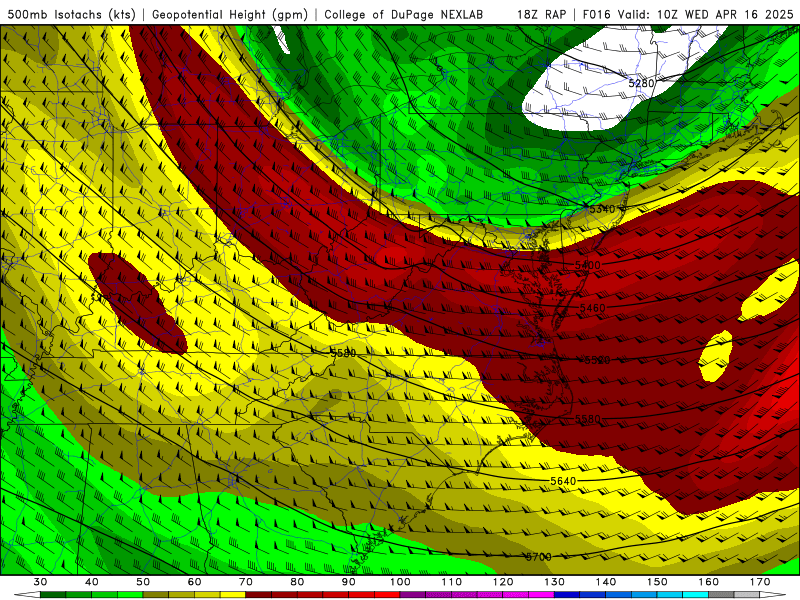Select the dark red swatch just after 70
Viewport: 800px width, 600px height.
(259, 595)
